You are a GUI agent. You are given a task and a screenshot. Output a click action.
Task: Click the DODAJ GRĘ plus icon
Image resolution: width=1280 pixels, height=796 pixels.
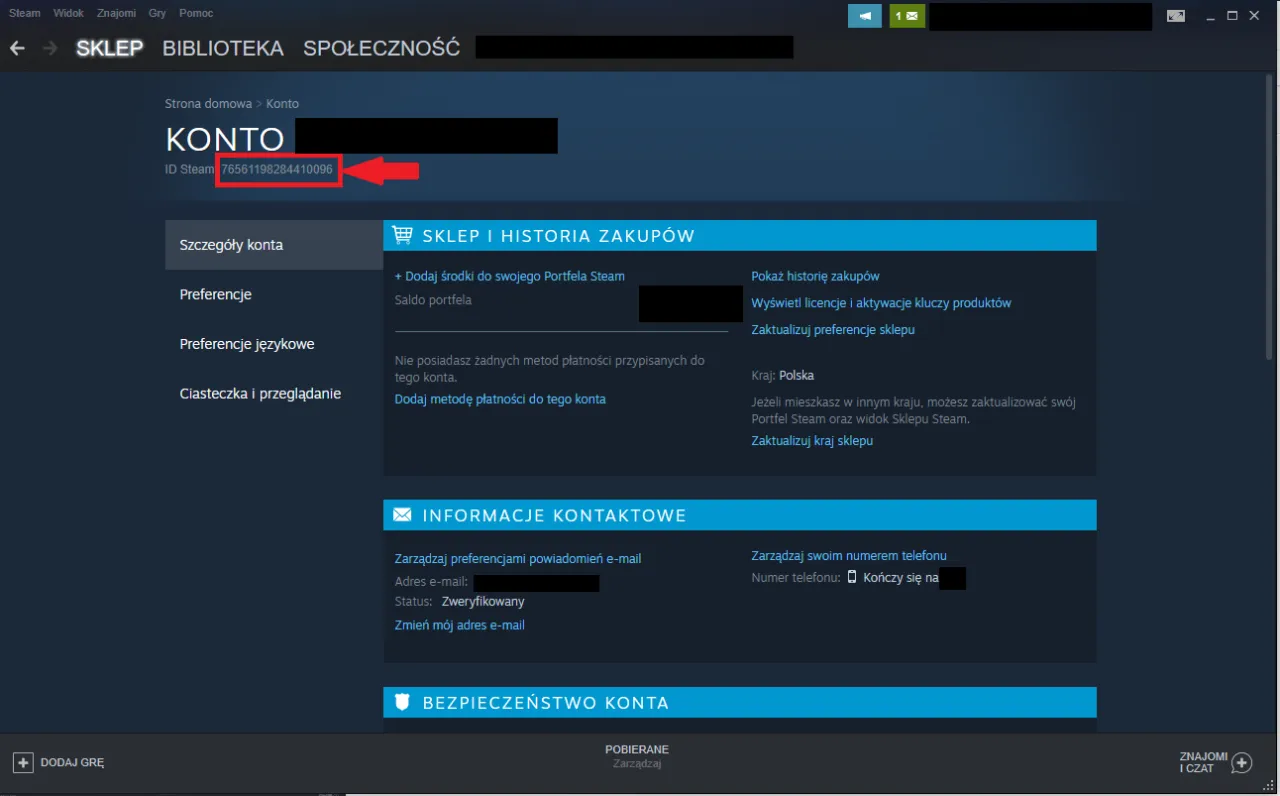[22, 762]
